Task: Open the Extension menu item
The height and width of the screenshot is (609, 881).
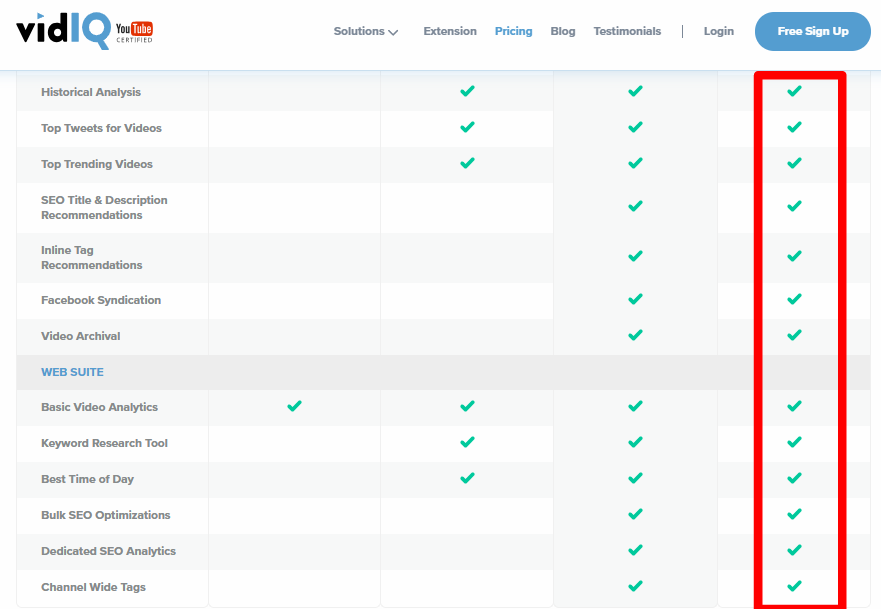Action: click(450, 31)
